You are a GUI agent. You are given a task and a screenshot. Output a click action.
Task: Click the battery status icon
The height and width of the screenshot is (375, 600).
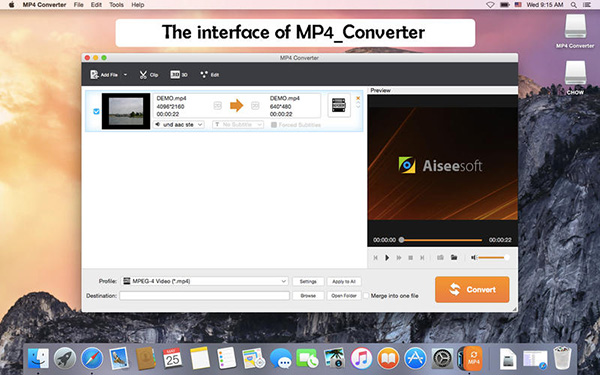coord(505,5)
